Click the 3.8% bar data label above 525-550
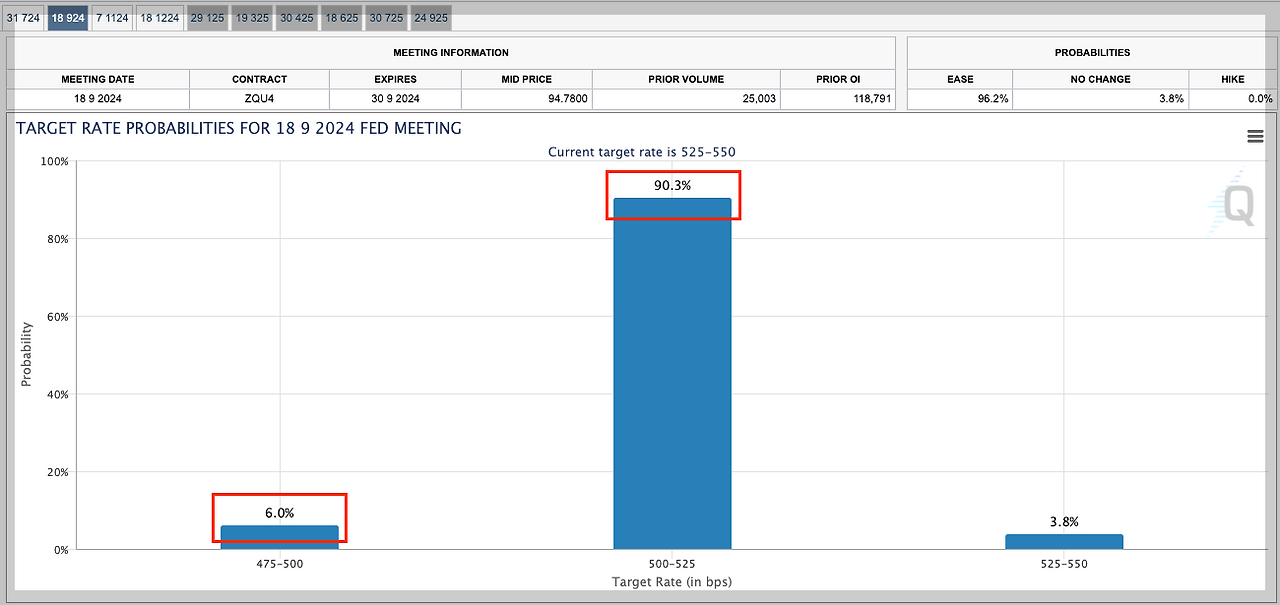The image size is (1280, 605). [x=1064, y=521]
